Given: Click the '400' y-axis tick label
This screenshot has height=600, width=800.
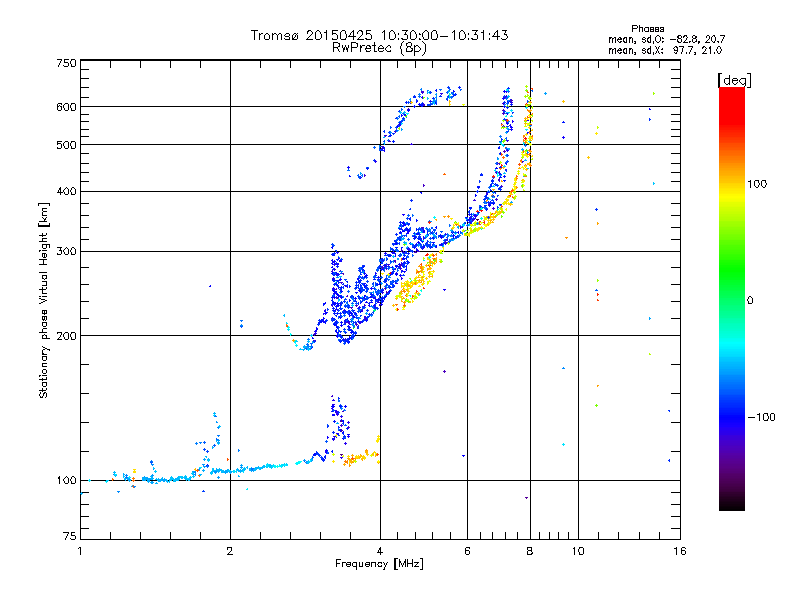Looking at the screenshot, I should pos(66,191).
